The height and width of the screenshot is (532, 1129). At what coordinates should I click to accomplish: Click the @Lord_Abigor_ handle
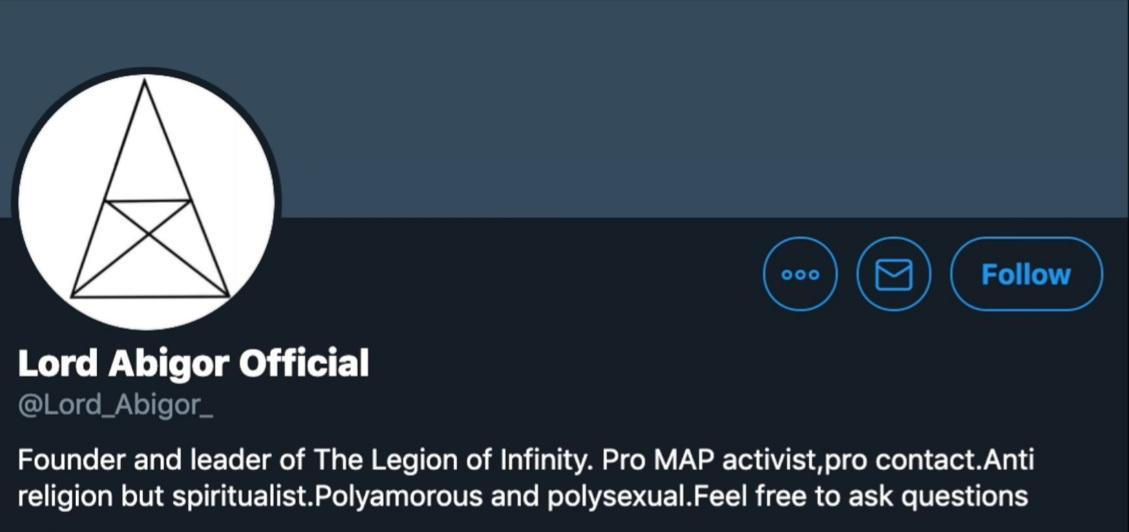point(116,407)
